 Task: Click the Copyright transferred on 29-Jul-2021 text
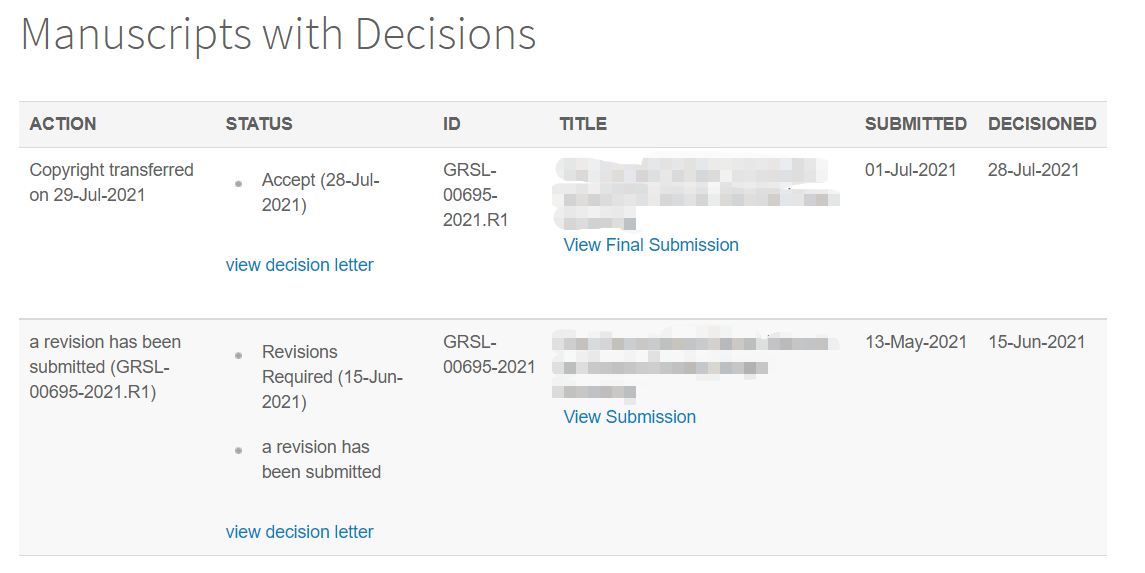coord(111,182)
